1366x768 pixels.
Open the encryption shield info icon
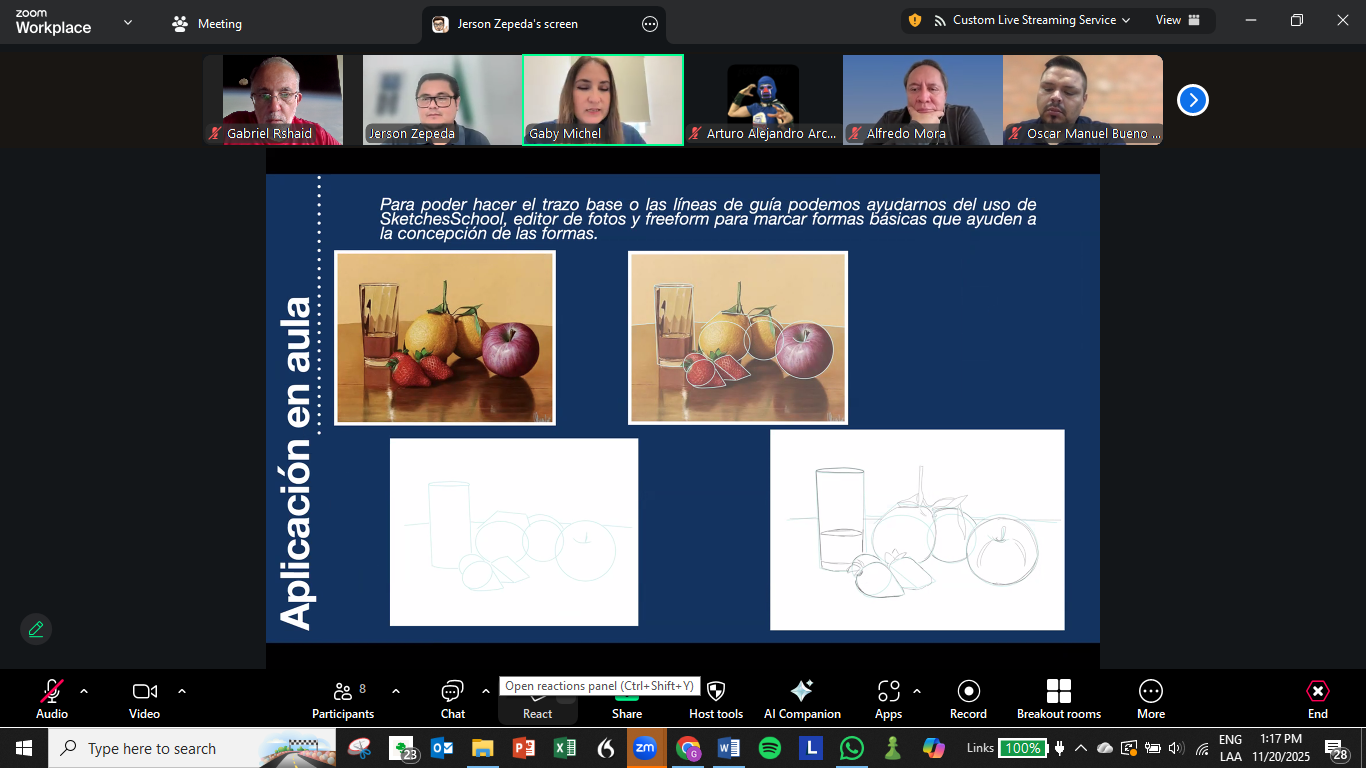point(914,20)
